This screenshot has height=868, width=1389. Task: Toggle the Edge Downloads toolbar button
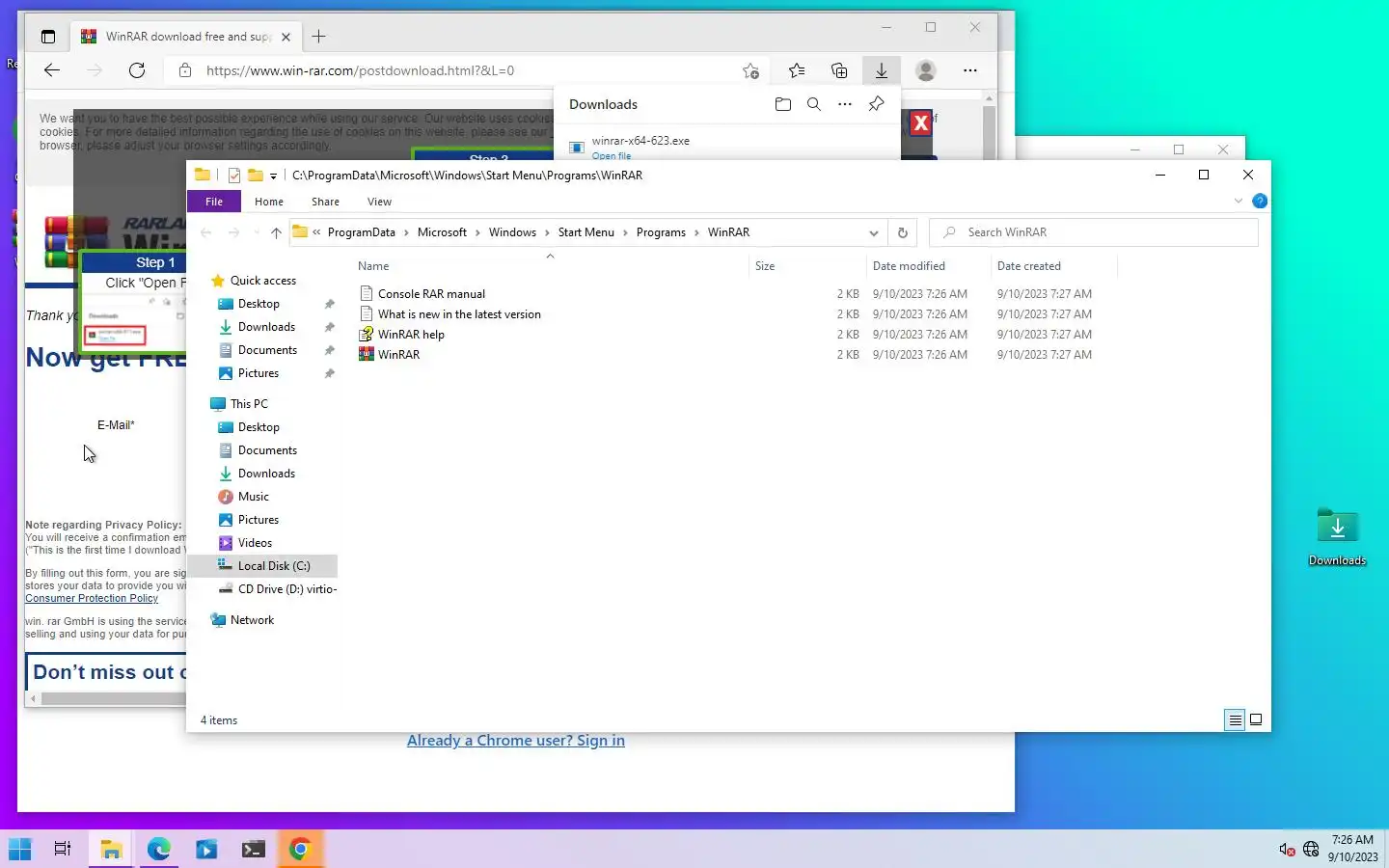(x=882, y=70)
